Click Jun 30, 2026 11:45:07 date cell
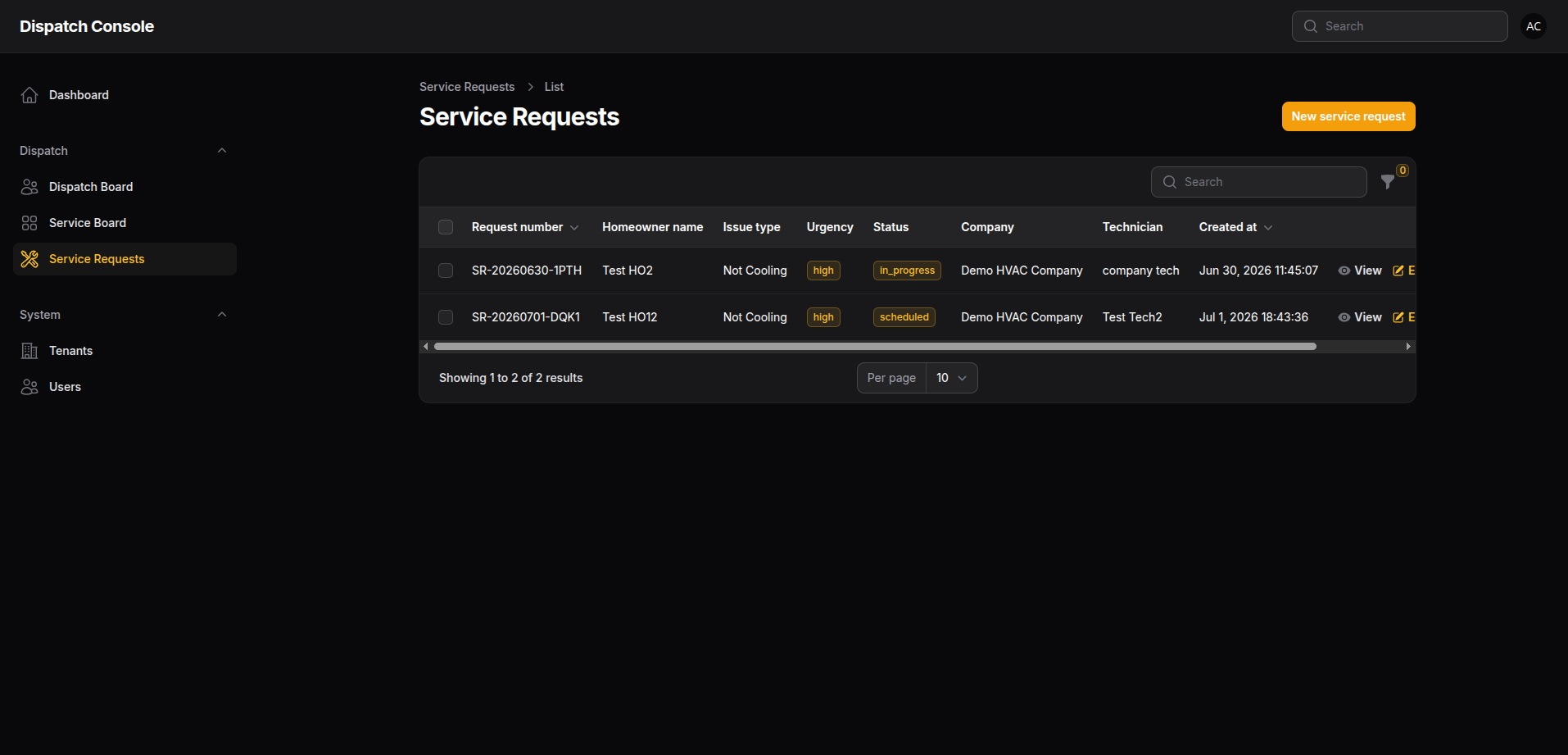 tap(1258, 271)
